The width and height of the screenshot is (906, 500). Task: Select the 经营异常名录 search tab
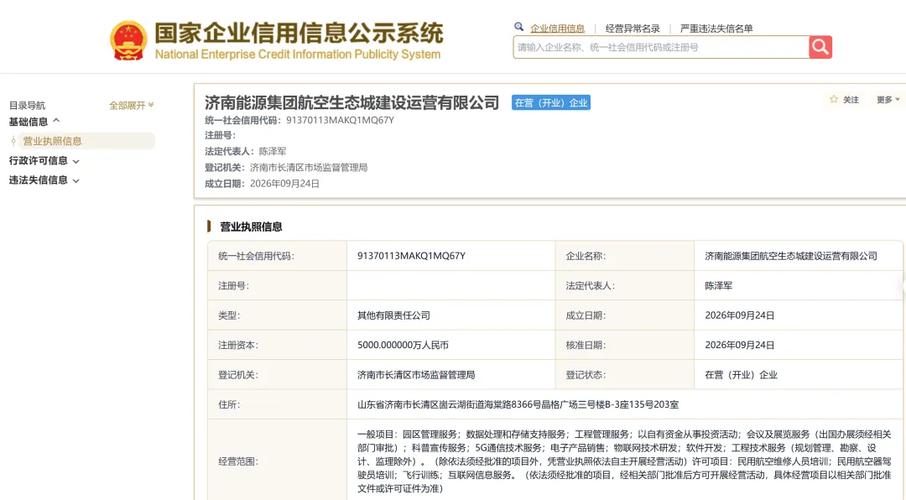(632, 28)
